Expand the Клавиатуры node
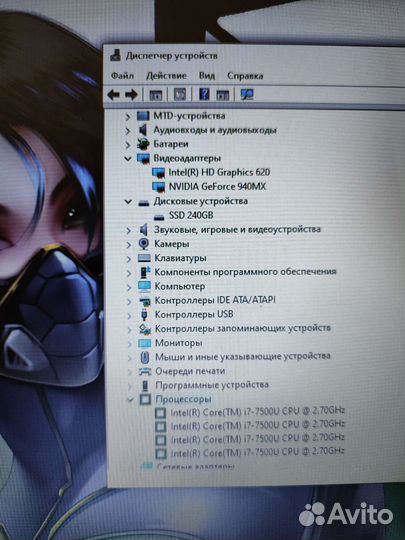 tap(128, 259)
